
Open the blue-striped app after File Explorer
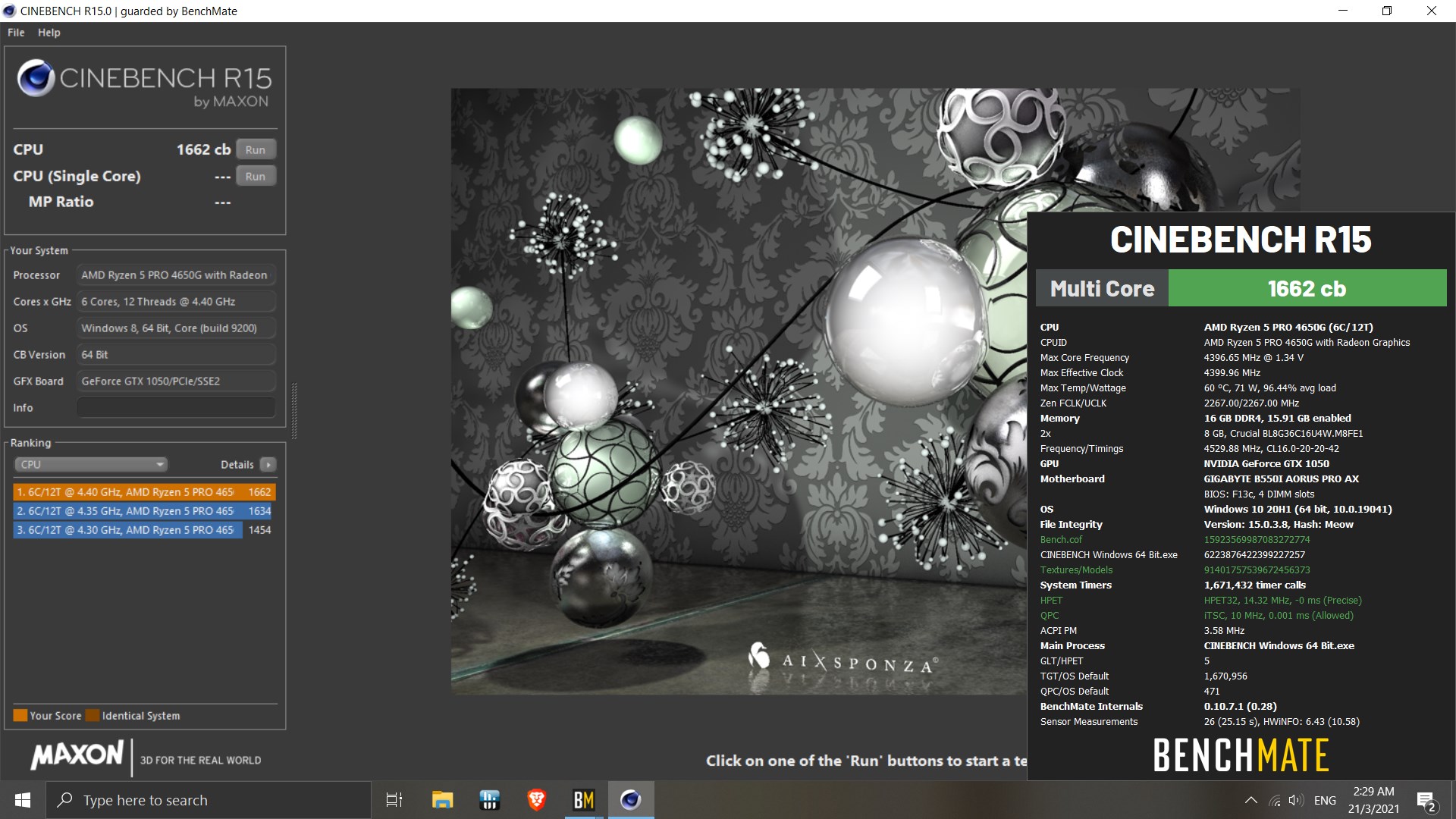[489, 800]
